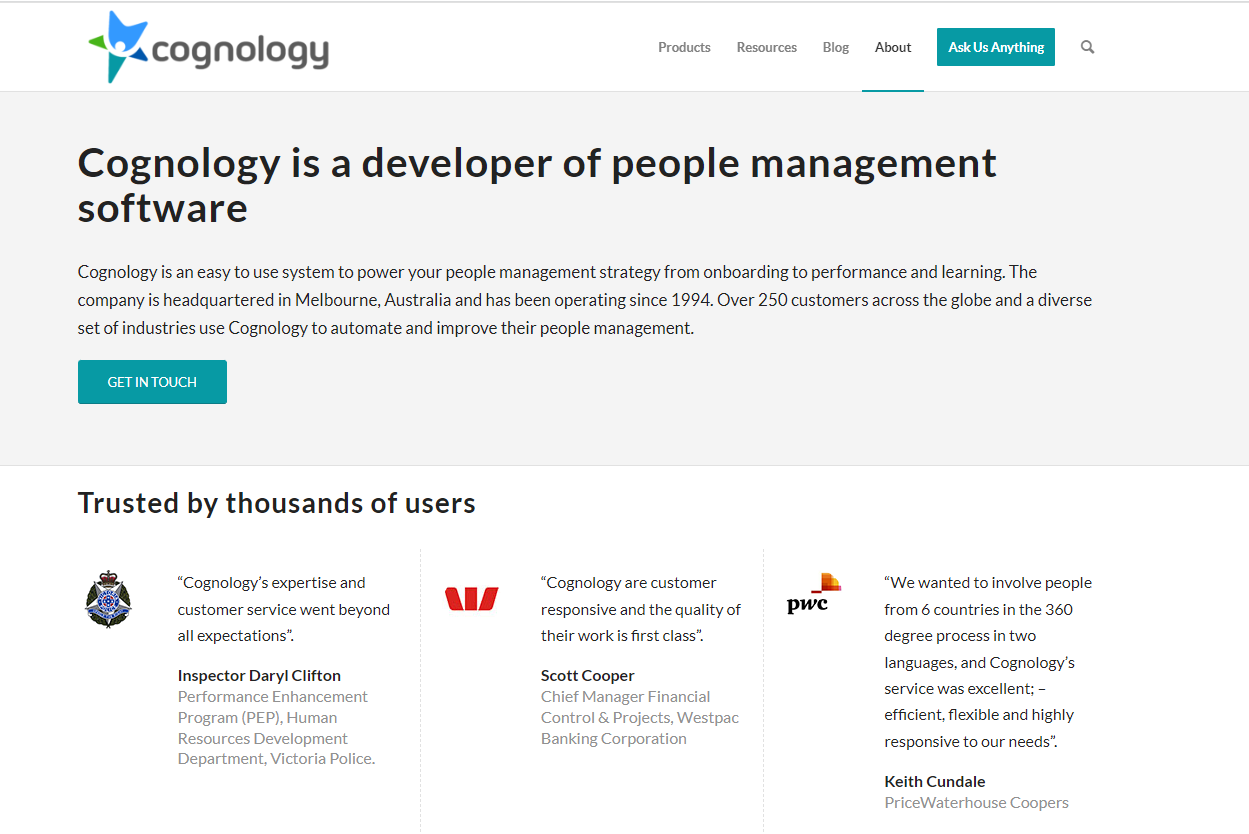
Task: Click the quote about exceeding all expectations
Action: [283, 609]
